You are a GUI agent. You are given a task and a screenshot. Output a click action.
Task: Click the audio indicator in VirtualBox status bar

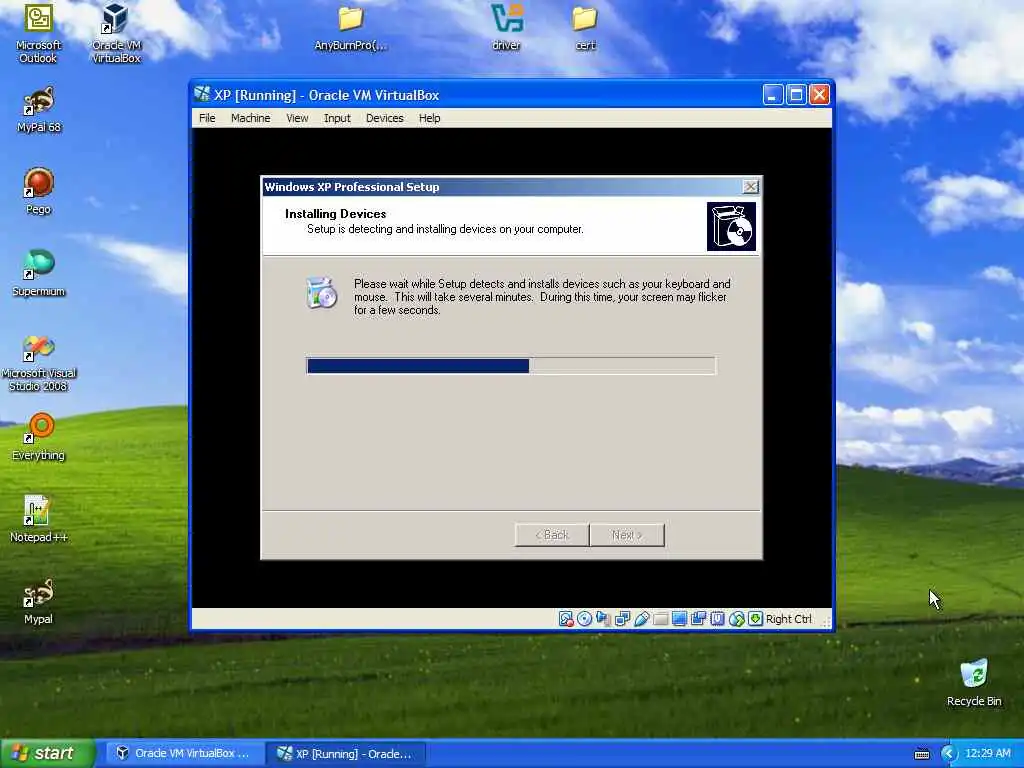coord(603,618)
